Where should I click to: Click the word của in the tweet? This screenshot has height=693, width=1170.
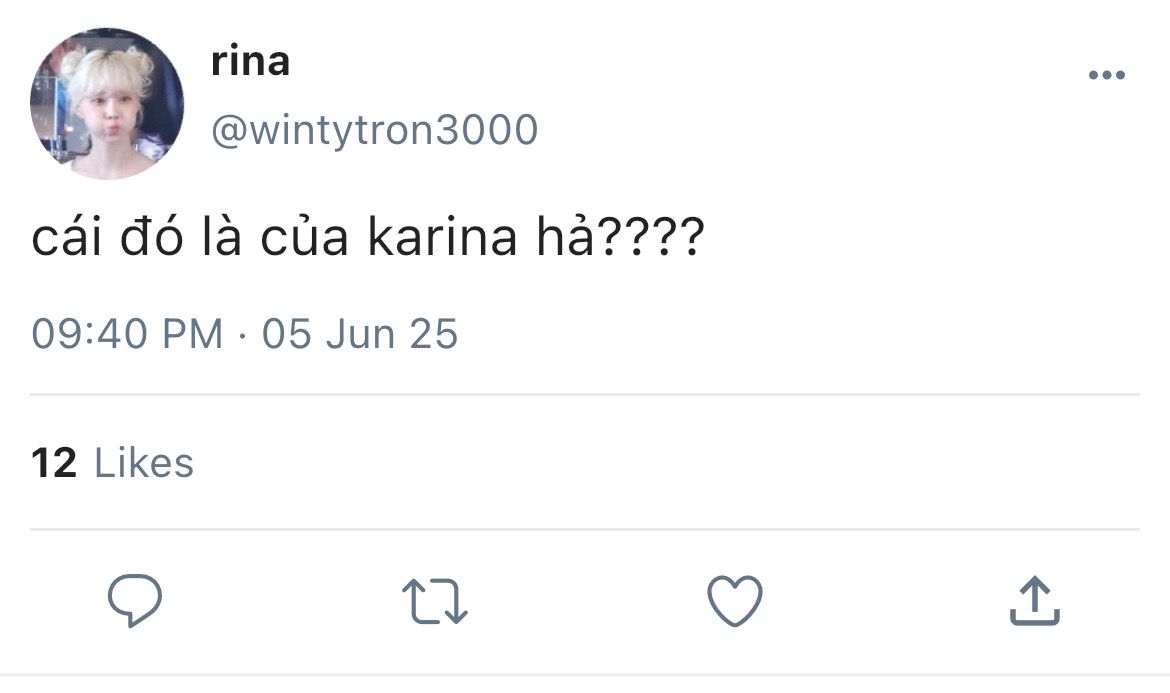[x=304, y=236]
